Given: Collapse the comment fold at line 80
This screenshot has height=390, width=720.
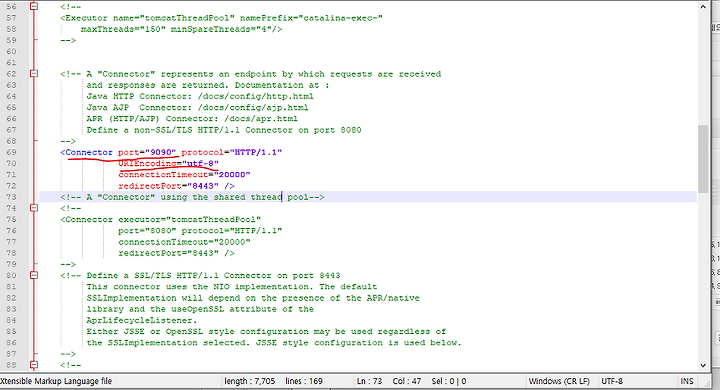Looking at the screenshot, I should [x=34, y=275].
